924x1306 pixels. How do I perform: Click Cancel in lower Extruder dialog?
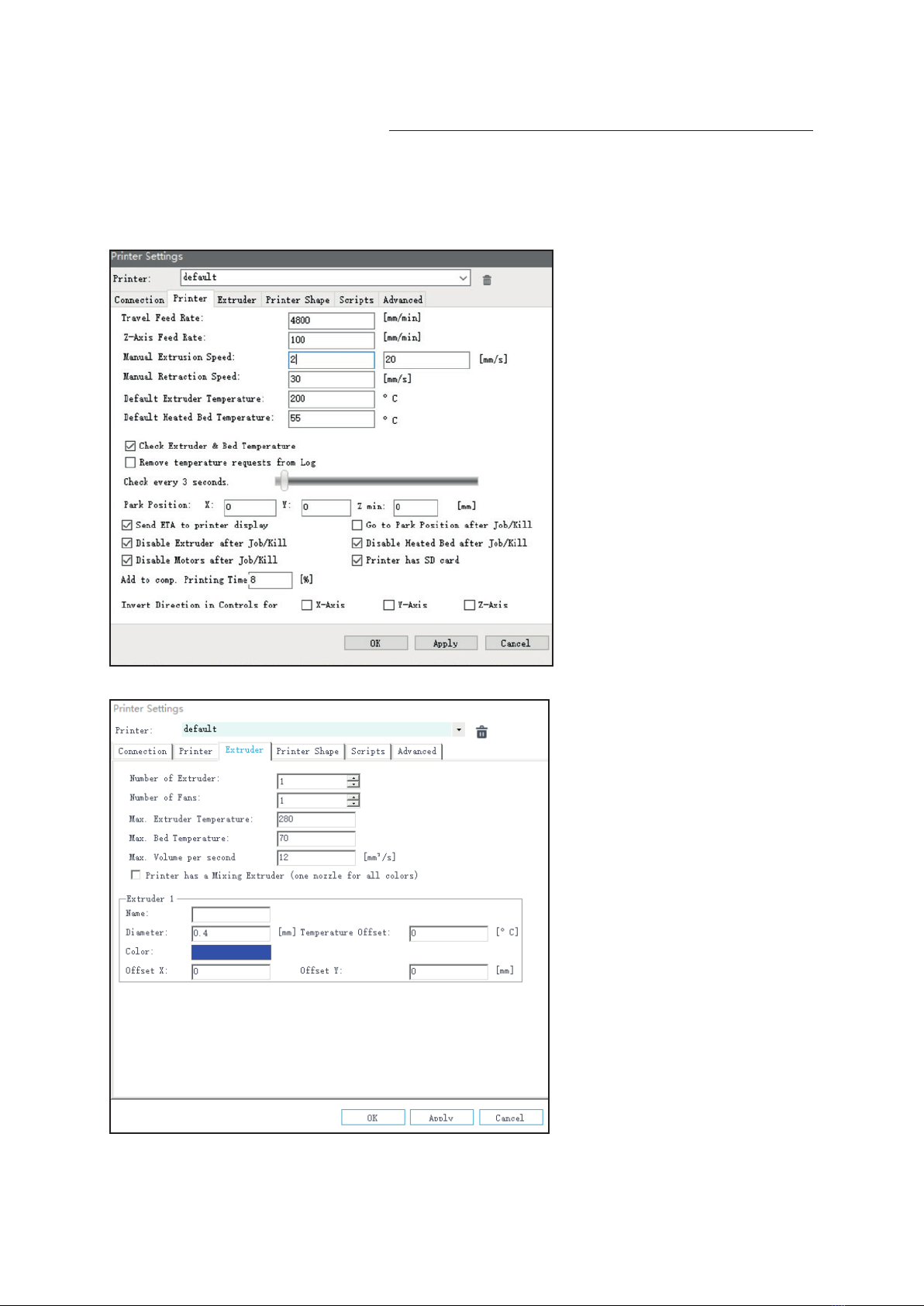[x=511, y=1118]
